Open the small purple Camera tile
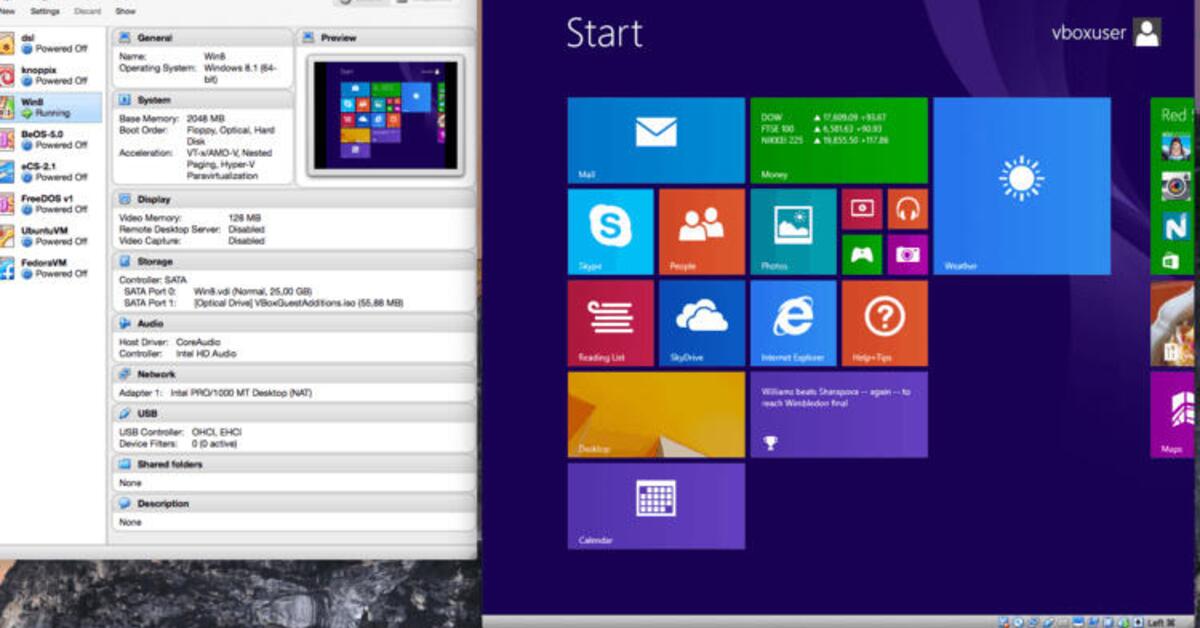Screen dimensions: 1200x628 coord(907,254)
